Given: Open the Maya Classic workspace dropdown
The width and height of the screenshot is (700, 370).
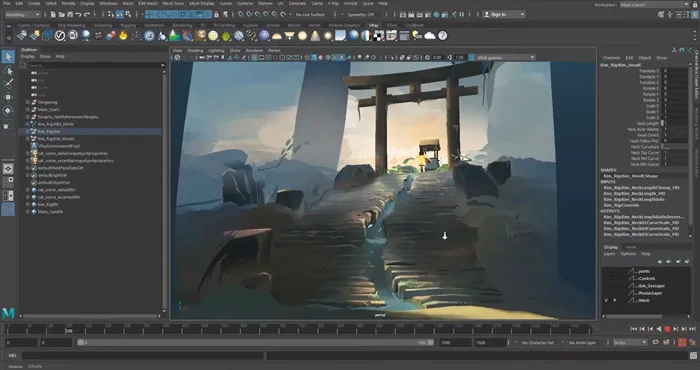Looking at the screenshot, I should pos(654,4).
